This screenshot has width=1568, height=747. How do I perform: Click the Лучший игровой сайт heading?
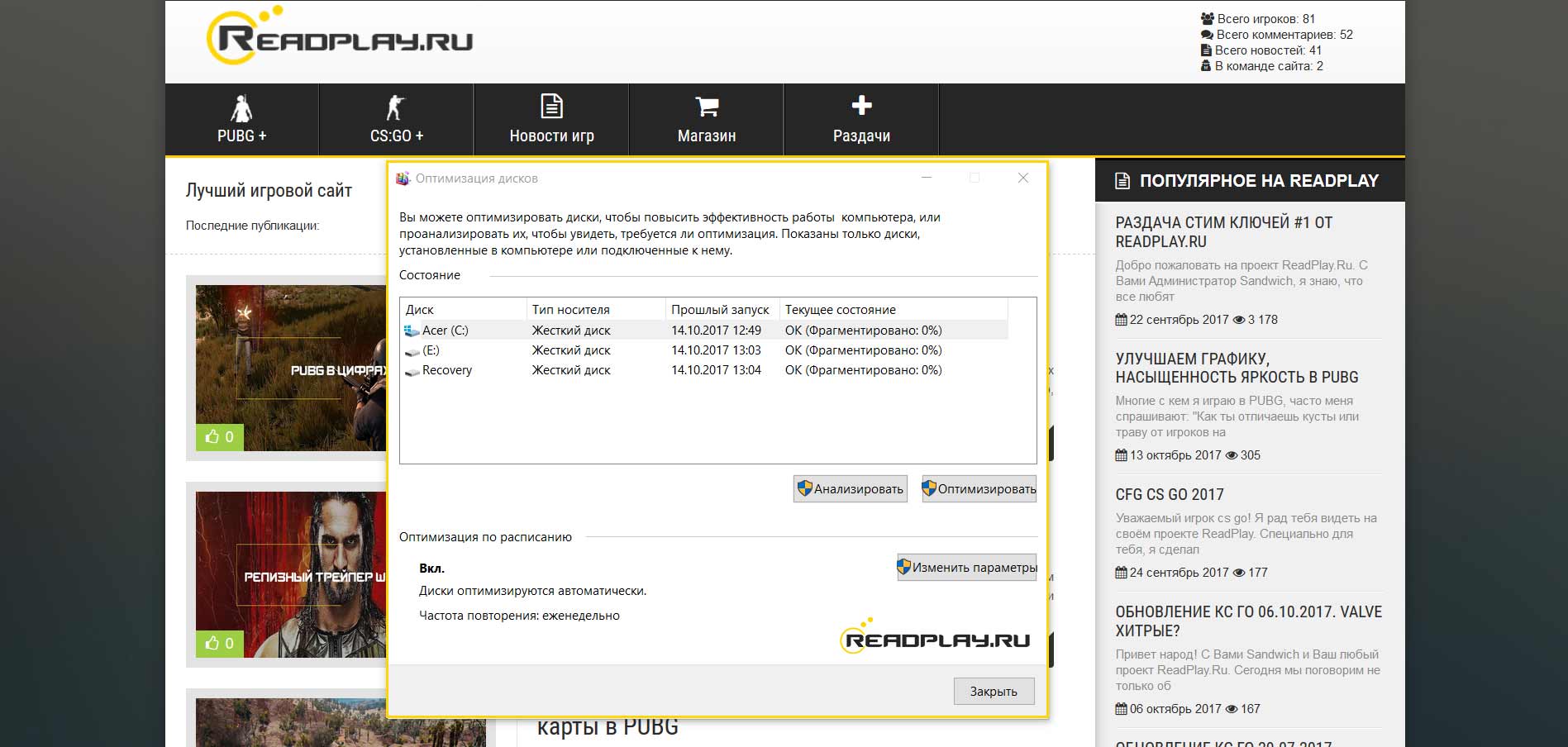(x=269, y=191)
